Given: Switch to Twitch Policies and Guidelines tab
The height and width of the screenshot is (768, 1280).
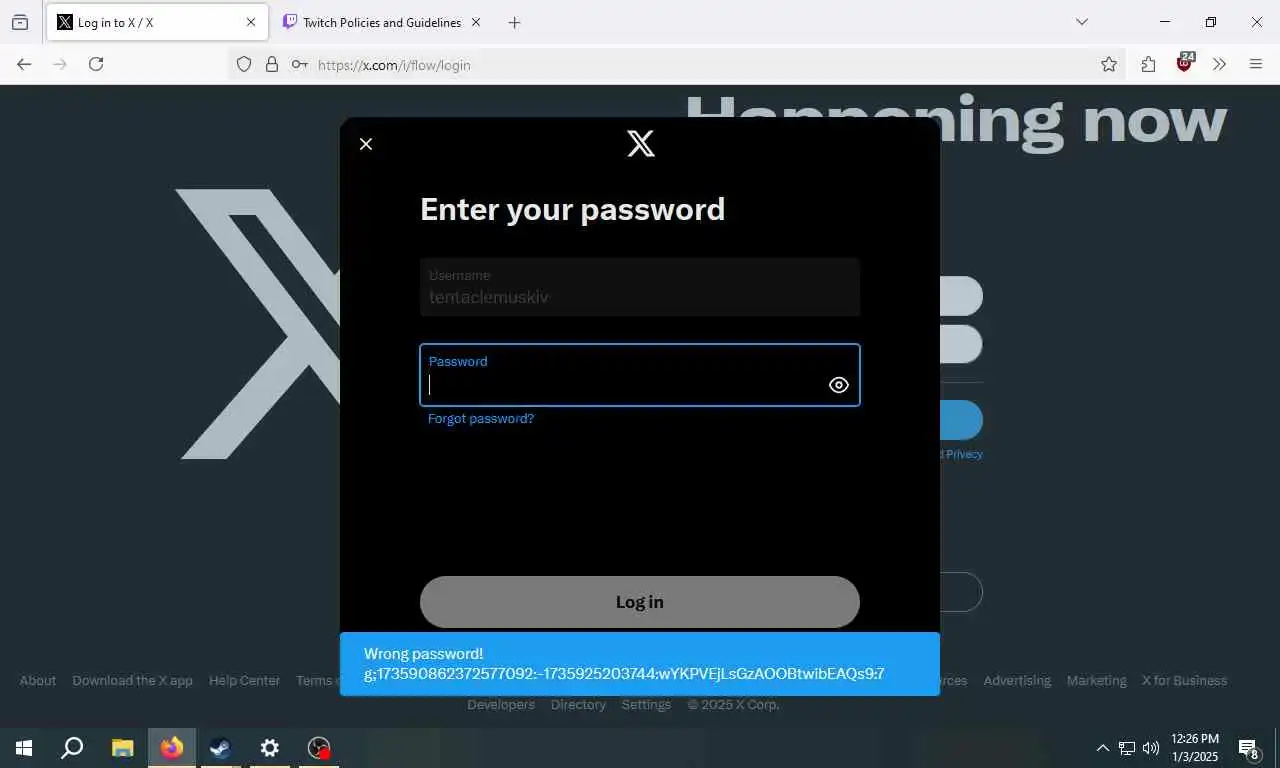Looking at the screenshot, I should tap(381, 22).
